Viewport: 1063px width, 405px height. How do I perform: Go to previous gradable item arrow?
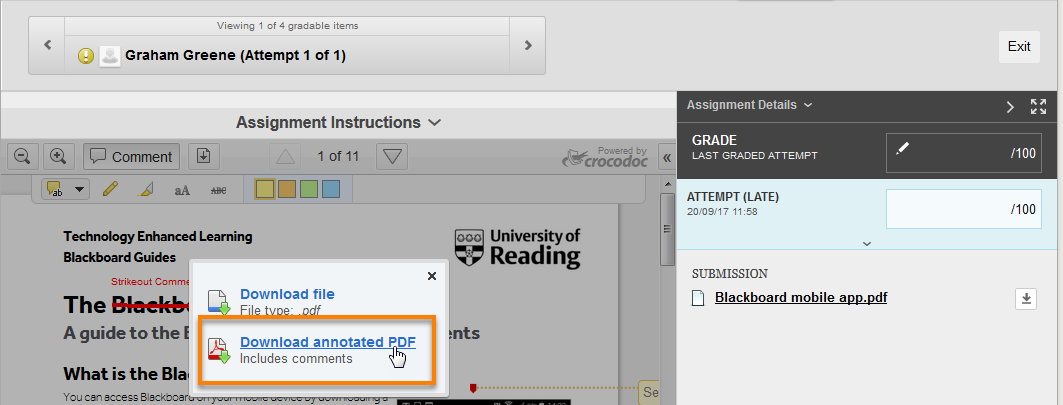pos(47,45)
